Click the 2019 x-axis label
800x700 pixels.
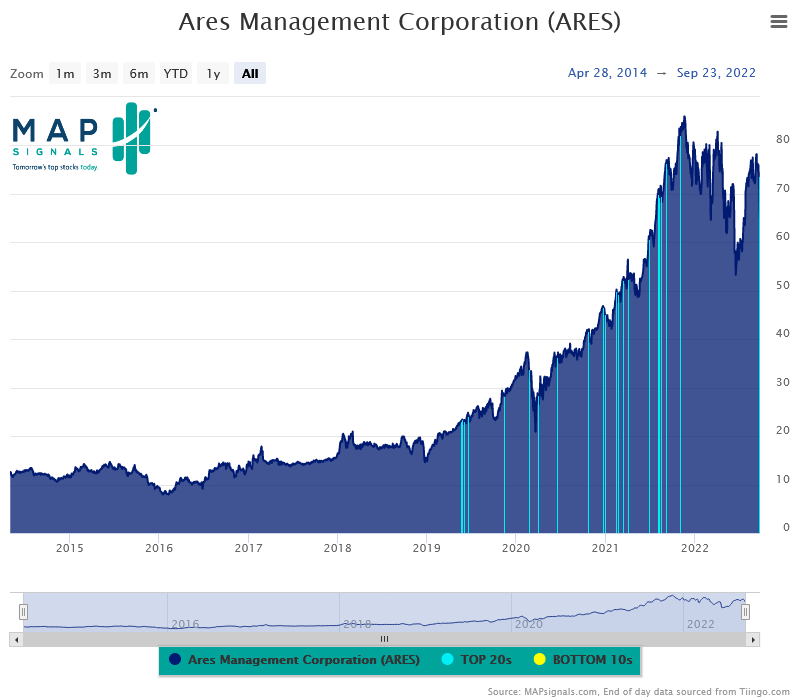tap(427, 548)
